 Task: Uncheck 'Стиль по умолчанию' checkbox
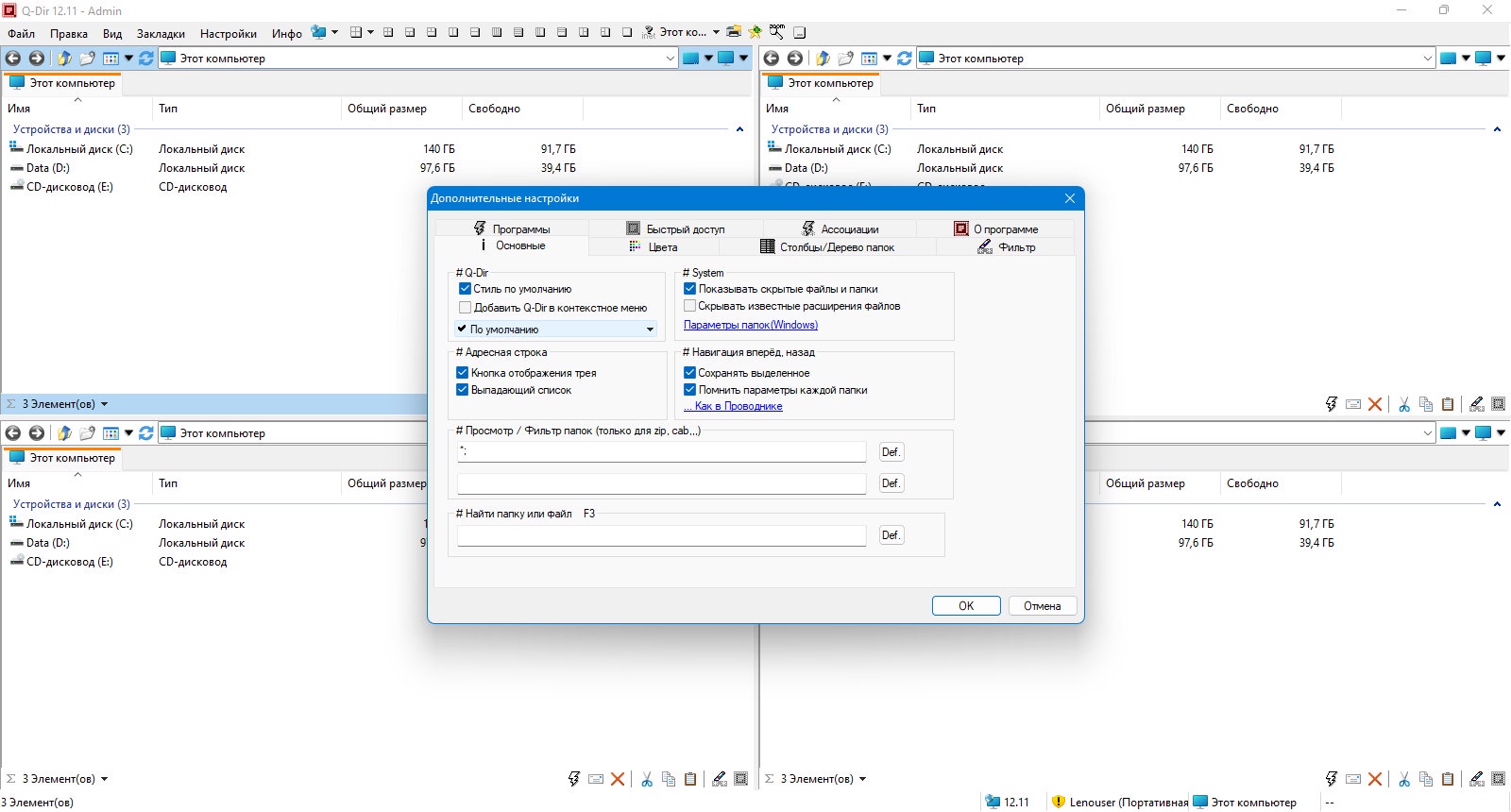pyautogui.click(x=465, y=289)
